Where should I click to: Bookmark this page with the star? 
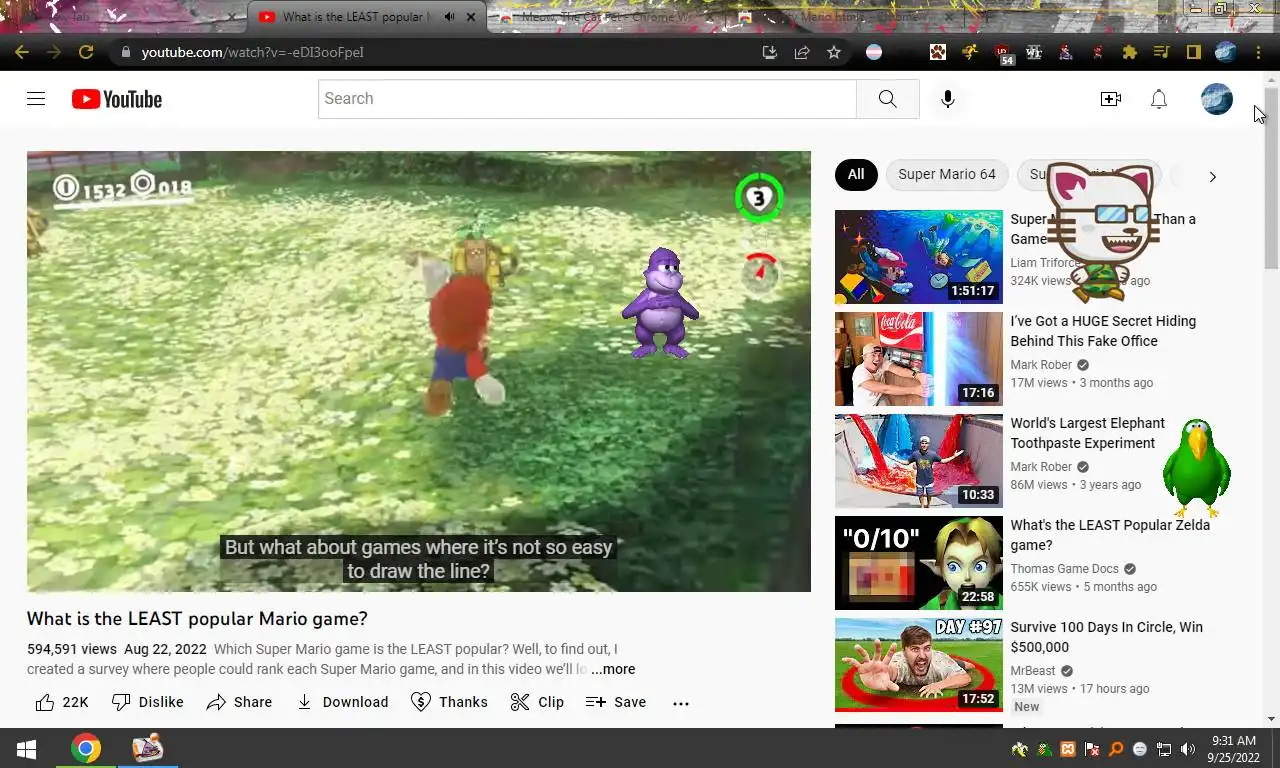[x=833, y=52]
